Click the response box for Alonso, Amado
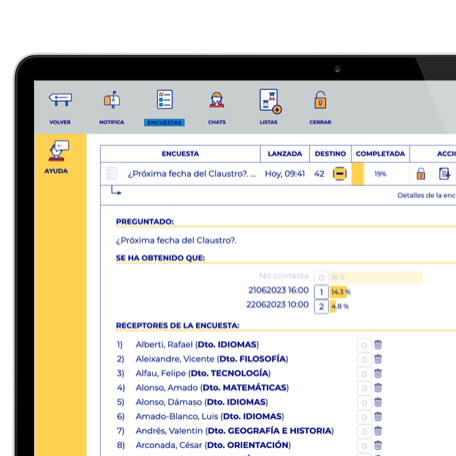This screenshot has height=456, width=456. pyautogui.click(x=364, y=388)
